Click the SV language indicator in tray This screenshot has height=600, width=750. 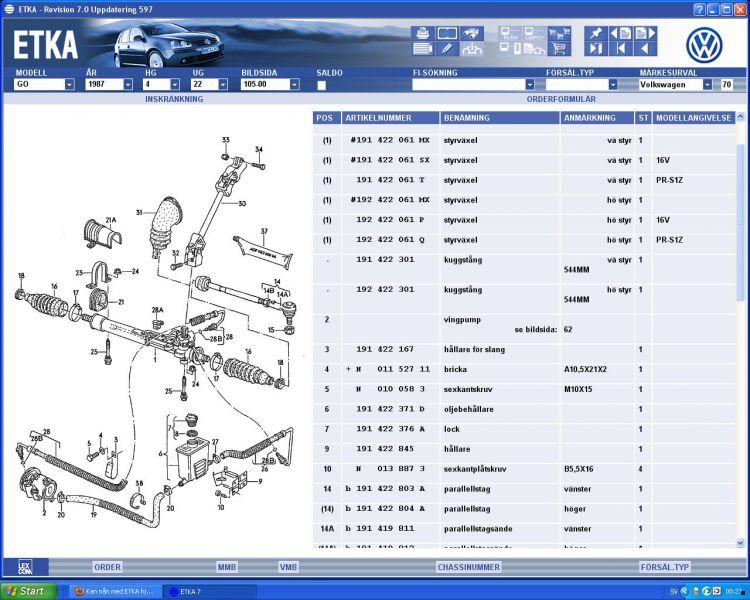(674, 592)
